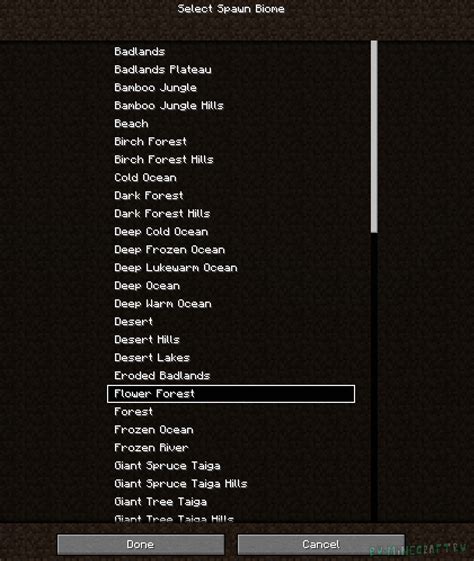The height and width of the screenshot is (561, 474).
Task: Select the Beach biome
Action: click(231, 123)
